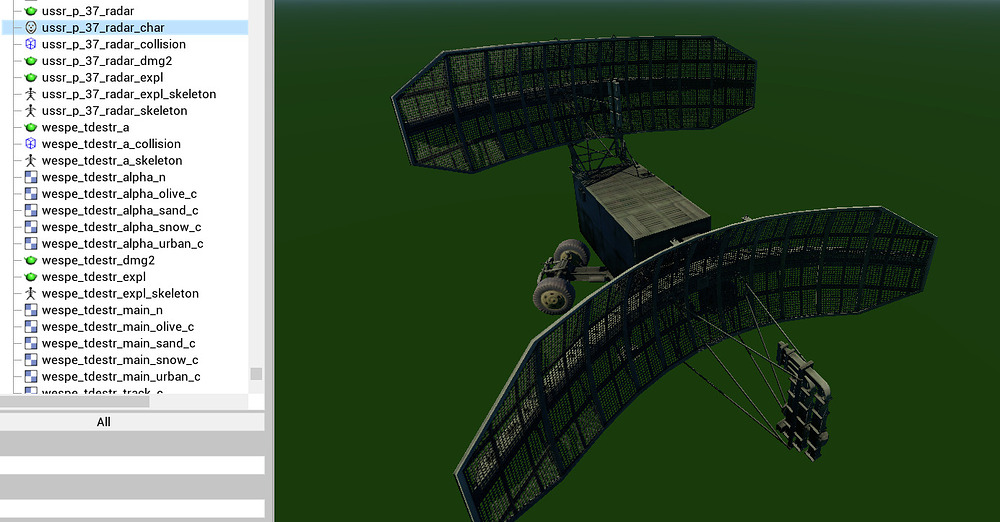Click the skeleton icon beside wespe_tdestr_expl_skeleton

[x=31, y=294]
